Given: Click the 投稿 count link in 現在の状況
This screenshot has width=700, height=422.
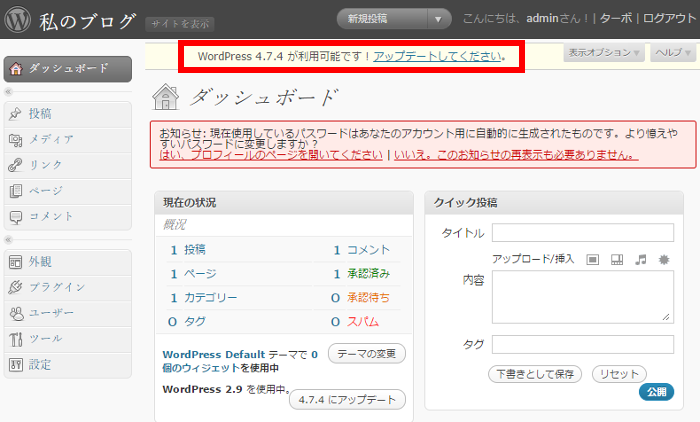Looking at the screenshot, I should [x=195, y=250].
